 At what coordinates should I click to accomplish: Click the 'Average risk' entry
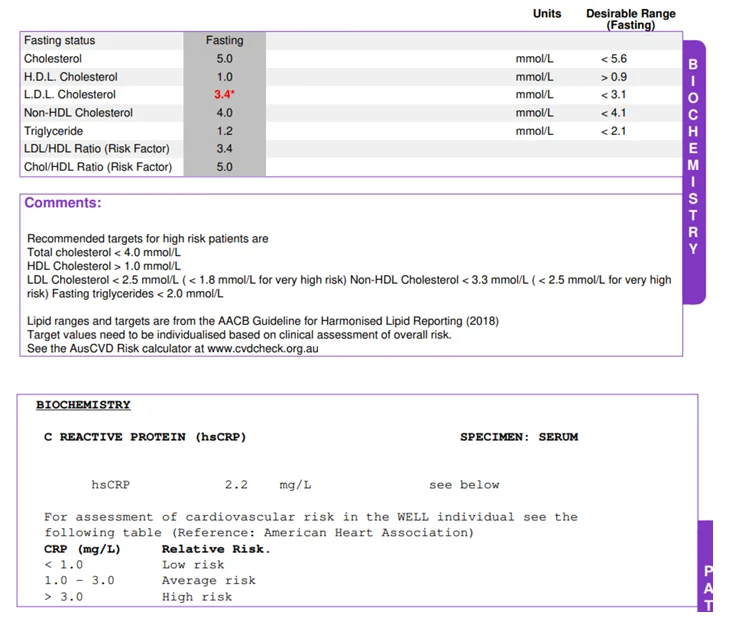(208, 581)
